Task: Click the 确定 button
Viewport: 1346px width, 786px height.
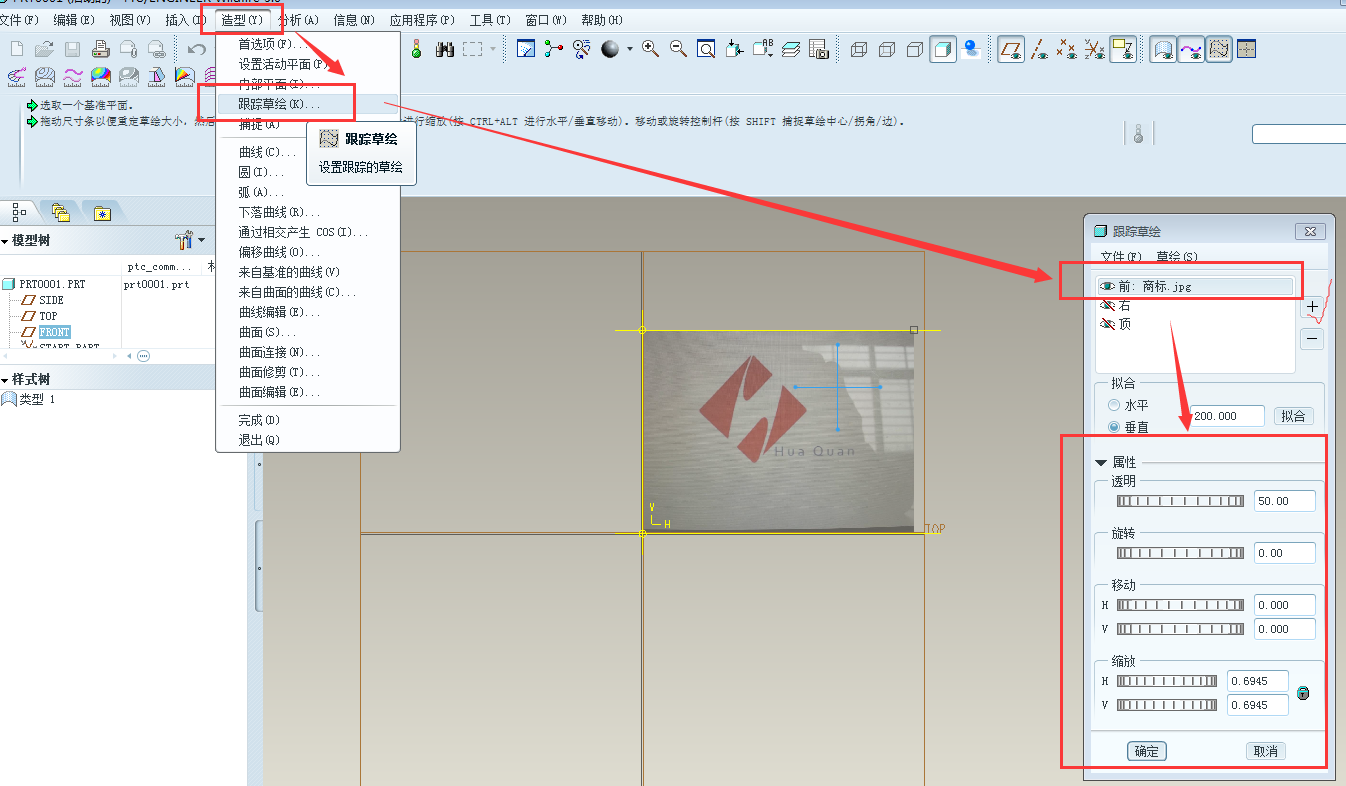Action: pyautogui.click(x=1147, y=751)
